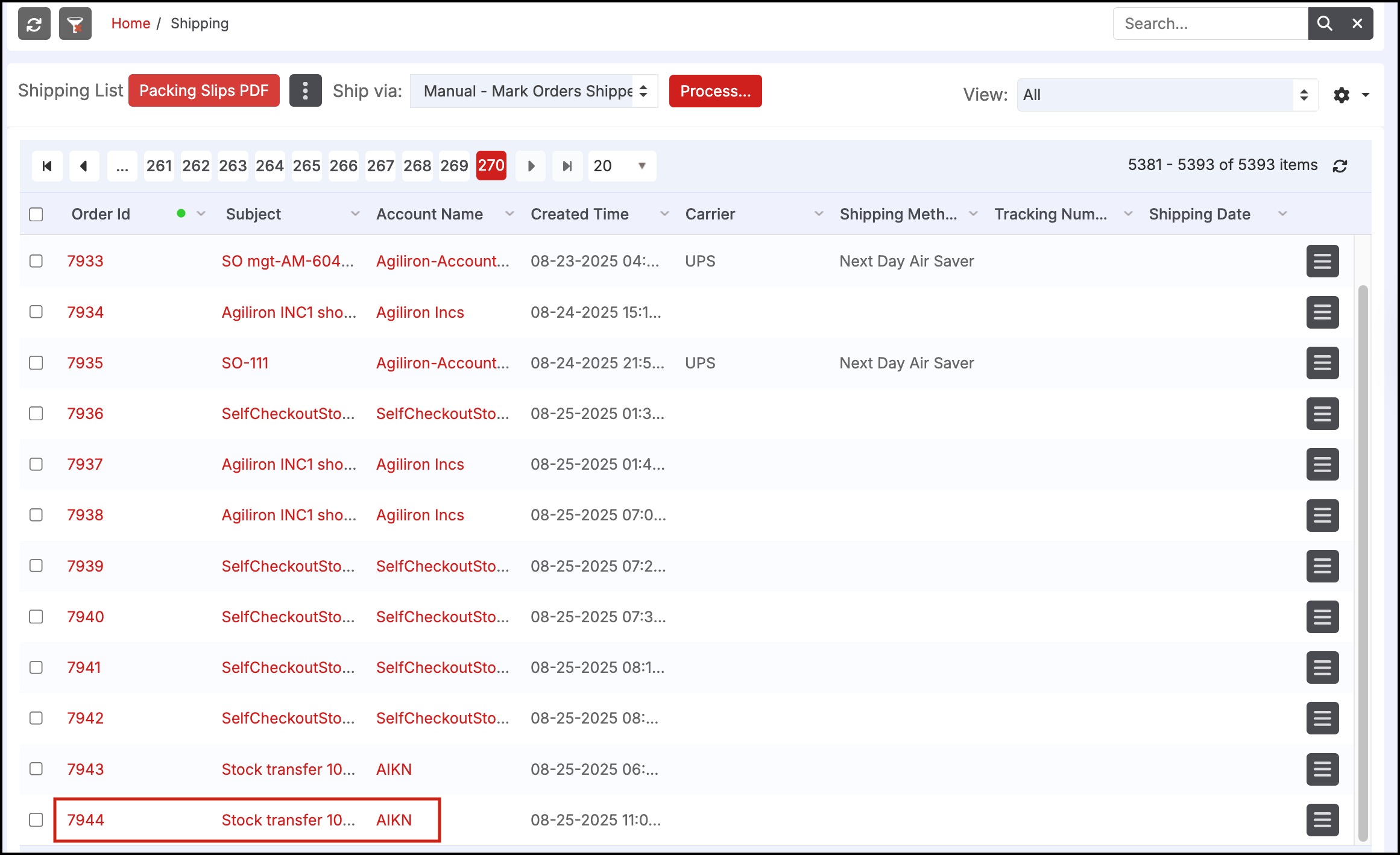The height and width of the screenshot is (855, 1400).
Task: Clear filters with the funnel icon
Action: tap(75, 24)
